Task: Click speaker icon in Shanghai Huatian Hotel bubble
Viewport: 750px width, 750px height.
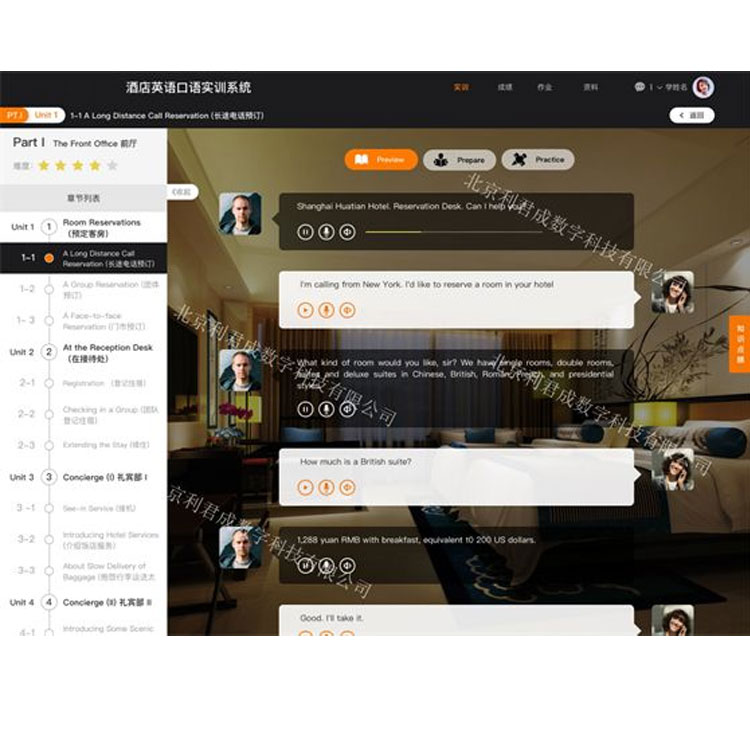Action: point(347,232)
